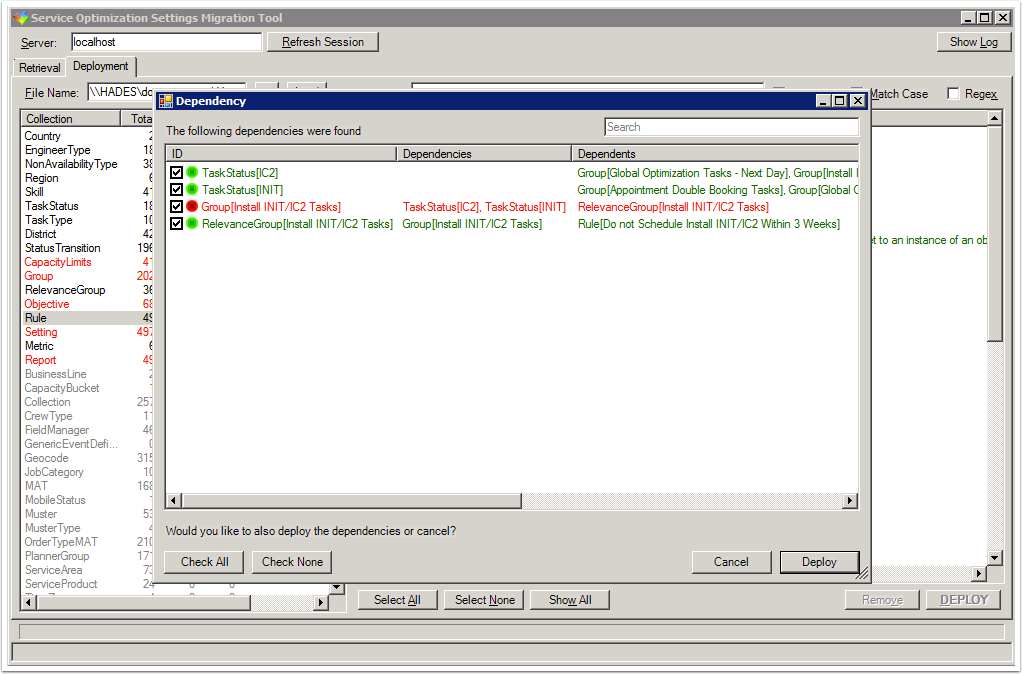This screenshot has height=674, width=1022.
Task: Switch to the Retrieval tab
Action: point(40,68)
